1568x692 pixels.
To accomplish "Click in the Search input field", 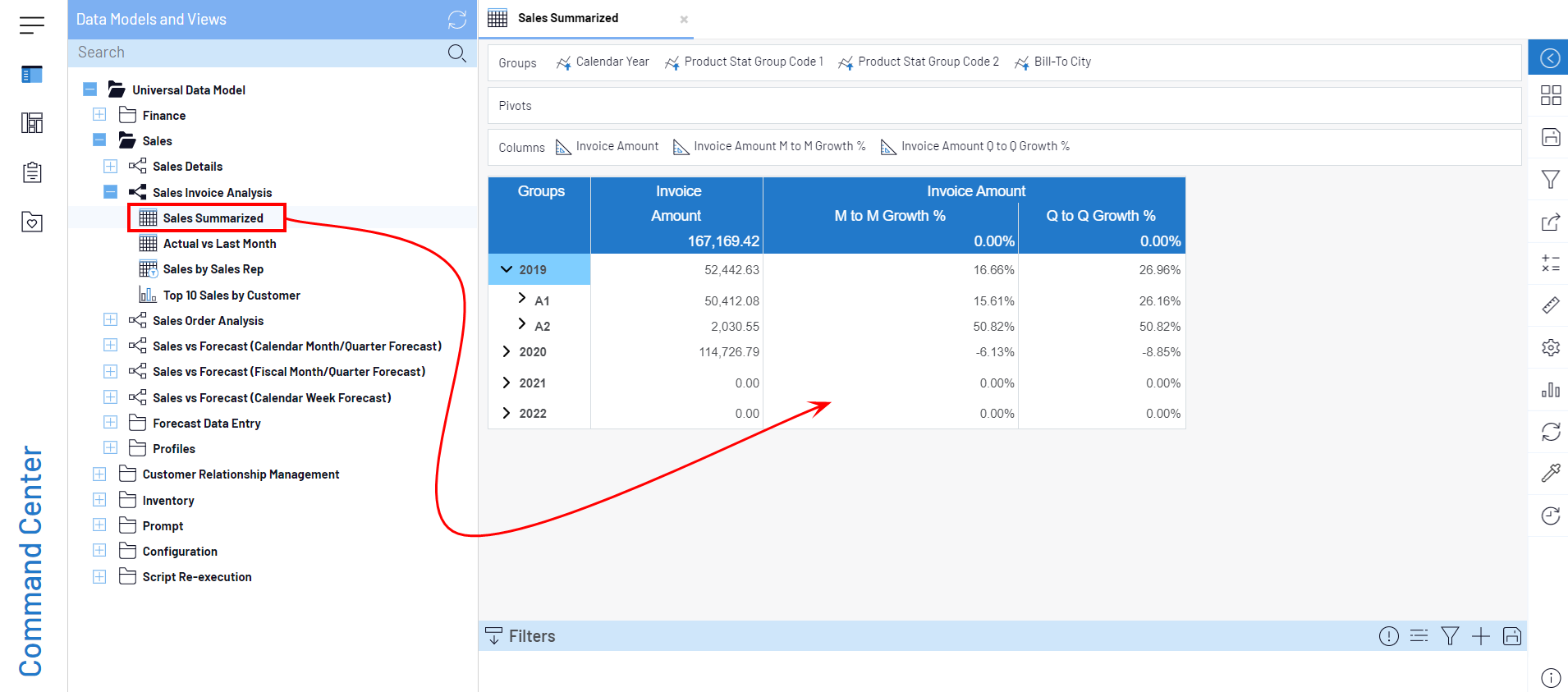I will pyautogui.click(x=254, y=53).
